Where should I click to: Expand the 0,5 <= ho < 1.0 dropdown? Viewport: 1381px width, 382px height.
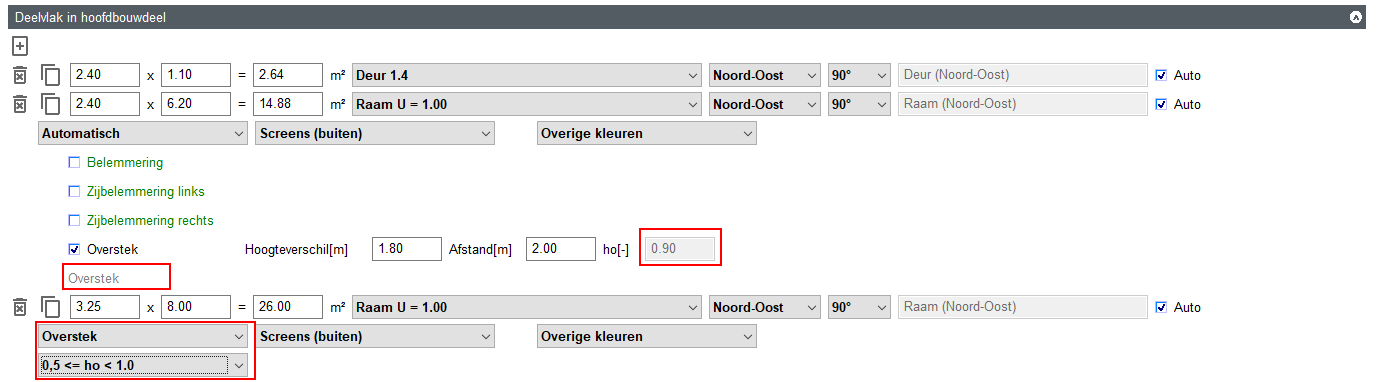(142, 365)
